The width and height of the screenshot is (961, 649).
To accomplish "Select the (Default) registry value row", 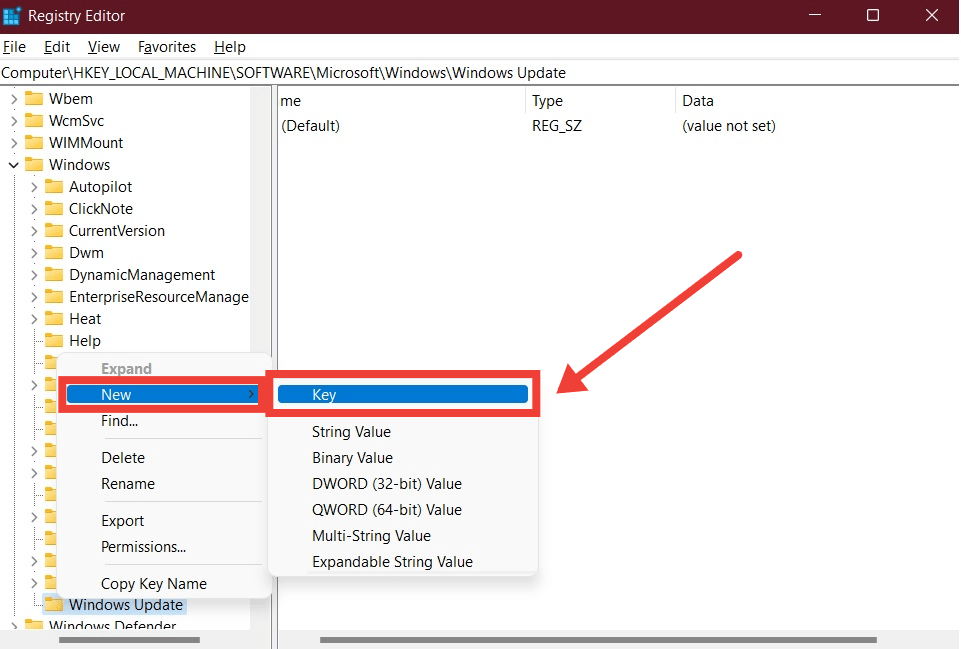I will tap(310, 126).
